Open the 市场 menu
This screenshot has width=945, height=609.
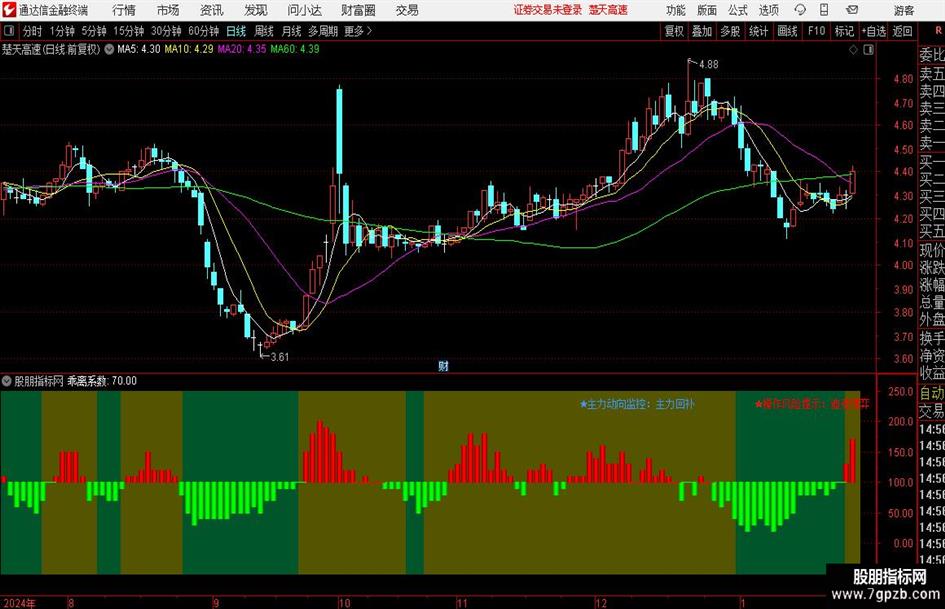click(x=168, y=10)
